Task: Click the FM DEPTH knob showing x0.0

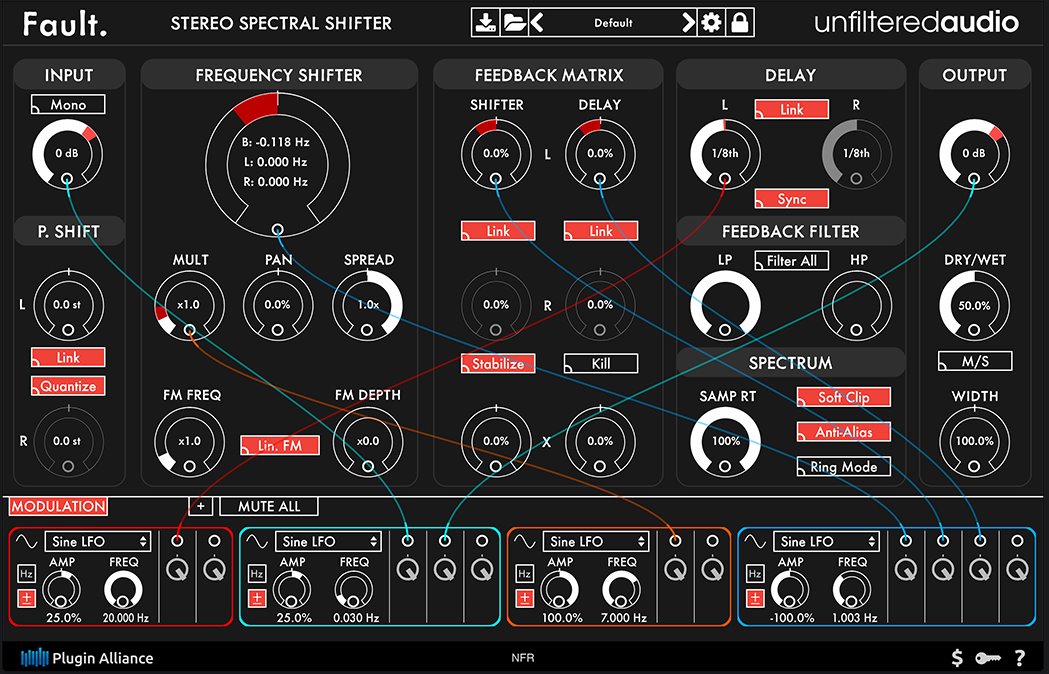Action: [x=367, y=442]
